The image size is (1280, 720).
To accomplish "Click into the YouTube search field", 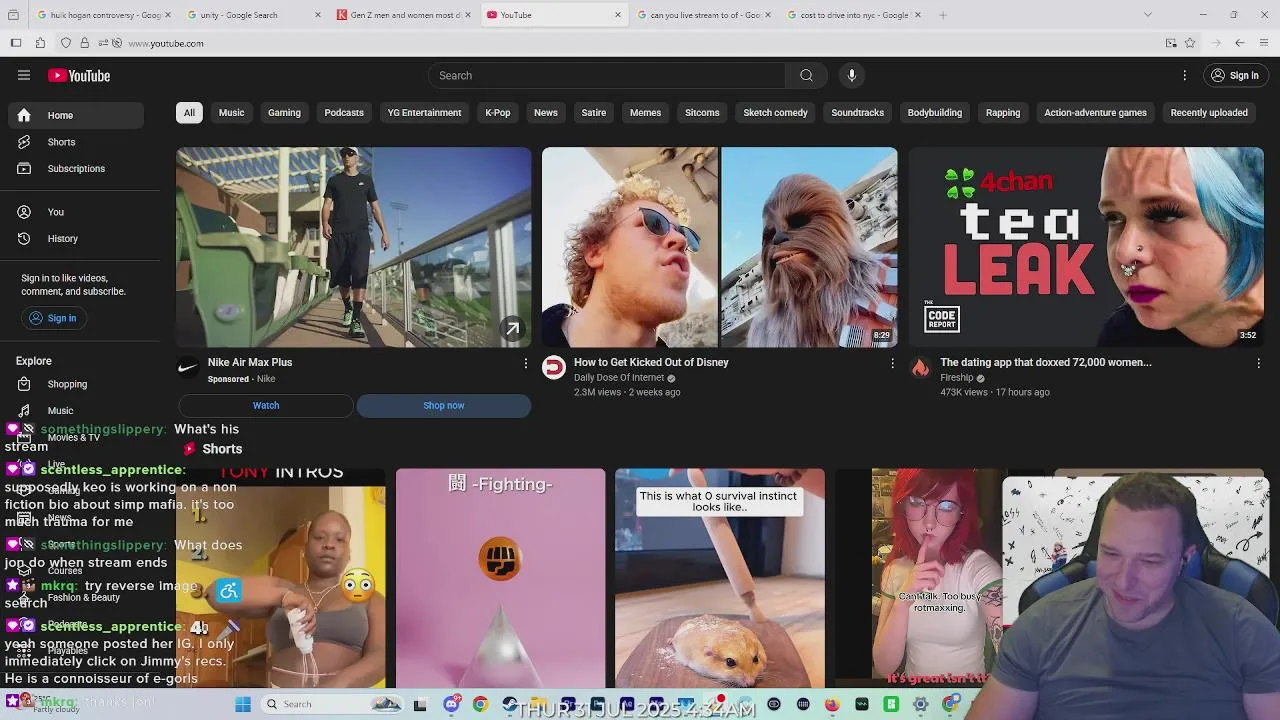I will [x=607, y=75].
